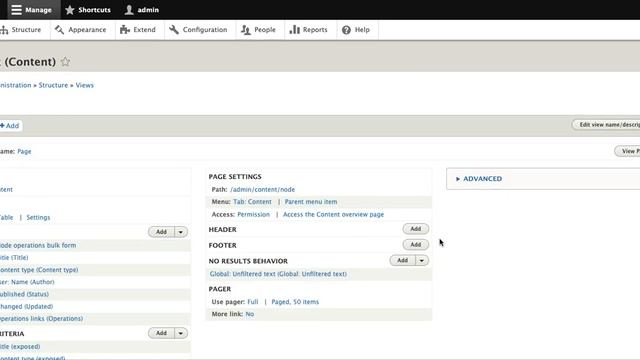Edit the /admin/content/node path
The height and width of the screenshot is (360, 640).
262,189
